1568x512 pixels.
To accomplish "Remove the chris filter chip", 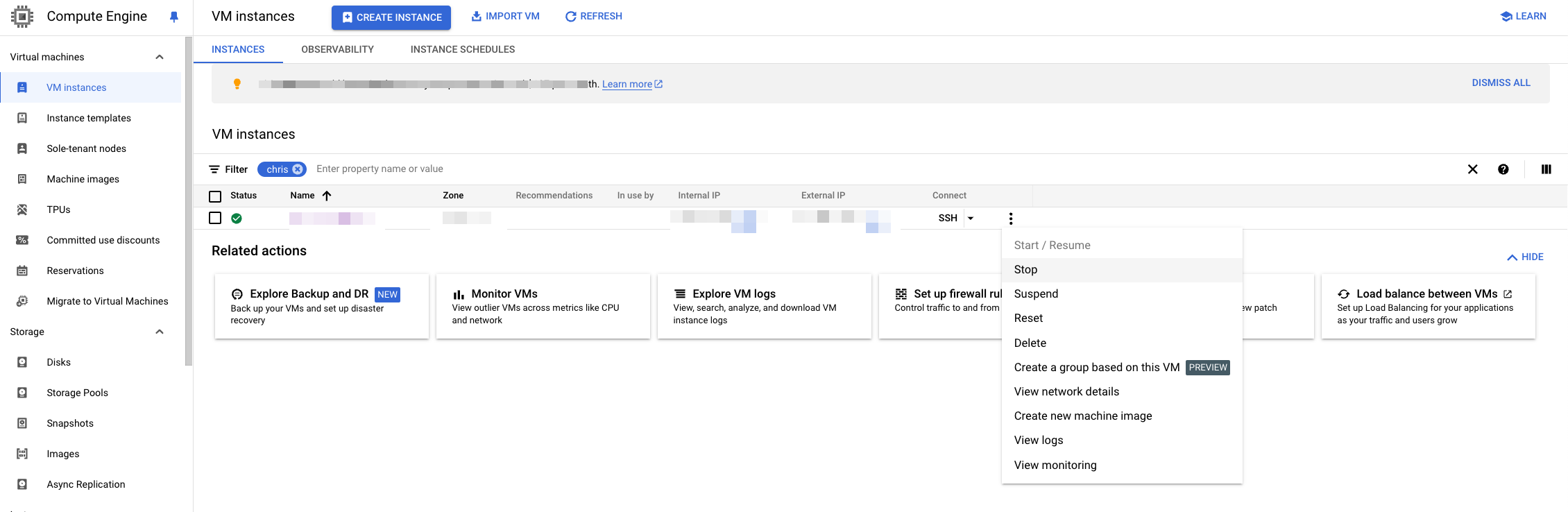I will tap(298, 169).
